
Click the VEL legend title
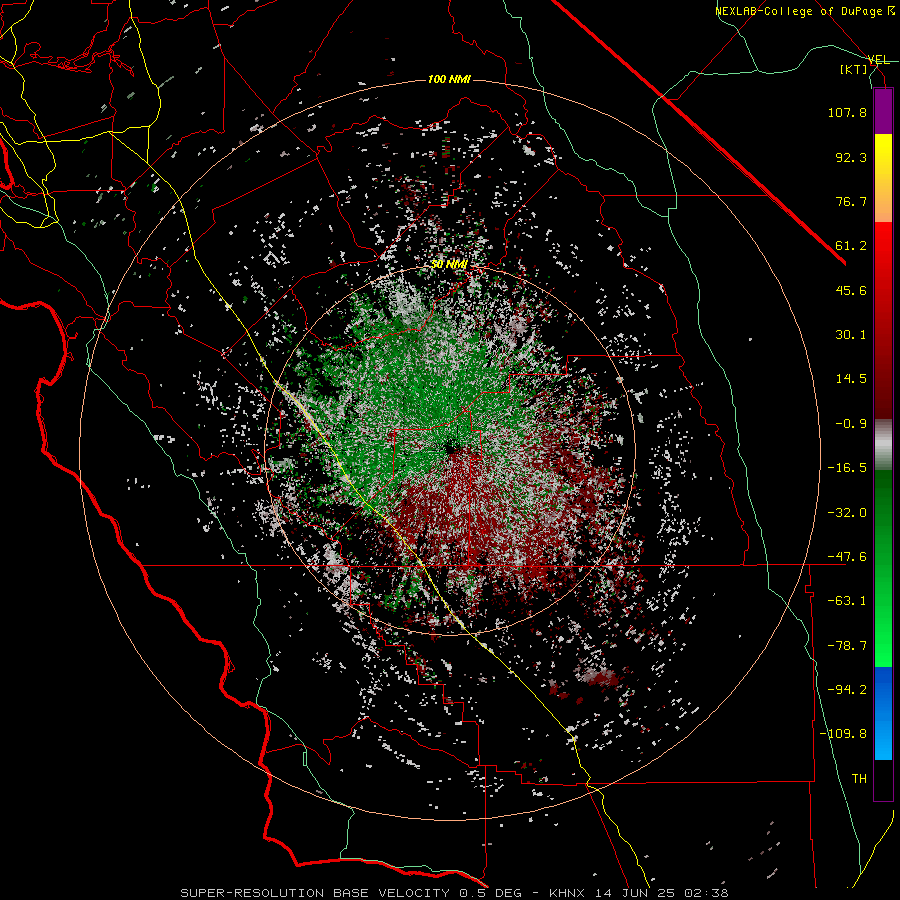point(879,60)
